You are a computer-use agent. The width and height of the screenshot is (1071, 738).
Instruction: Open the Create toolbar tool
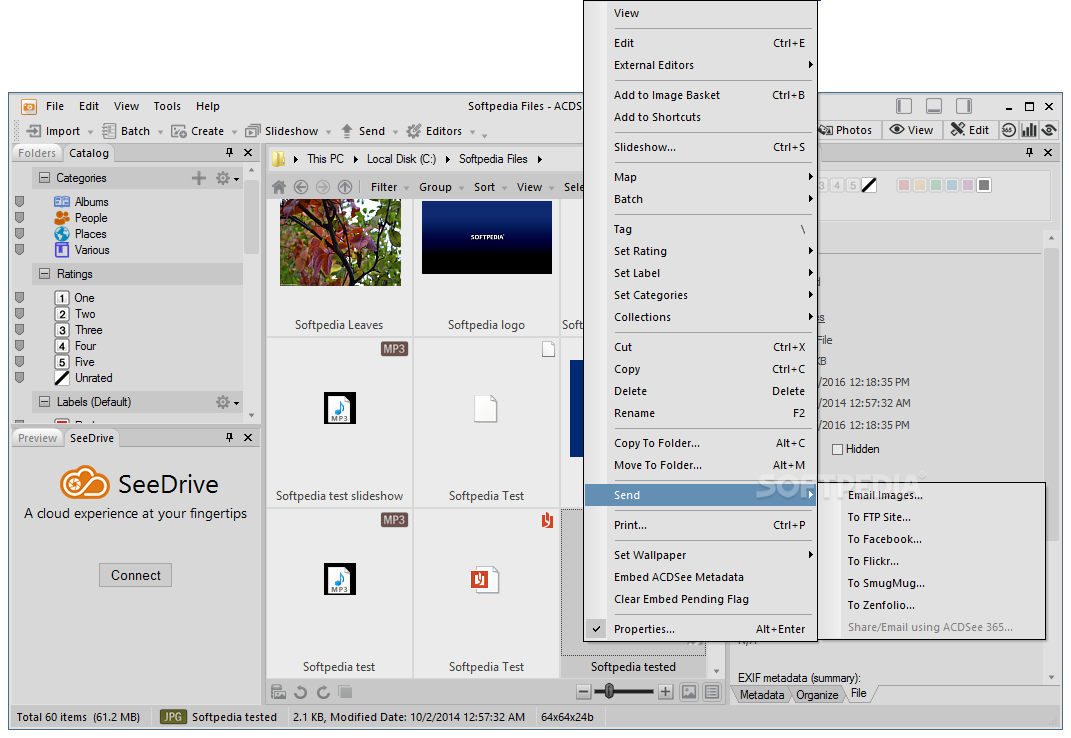click(198, 131)
